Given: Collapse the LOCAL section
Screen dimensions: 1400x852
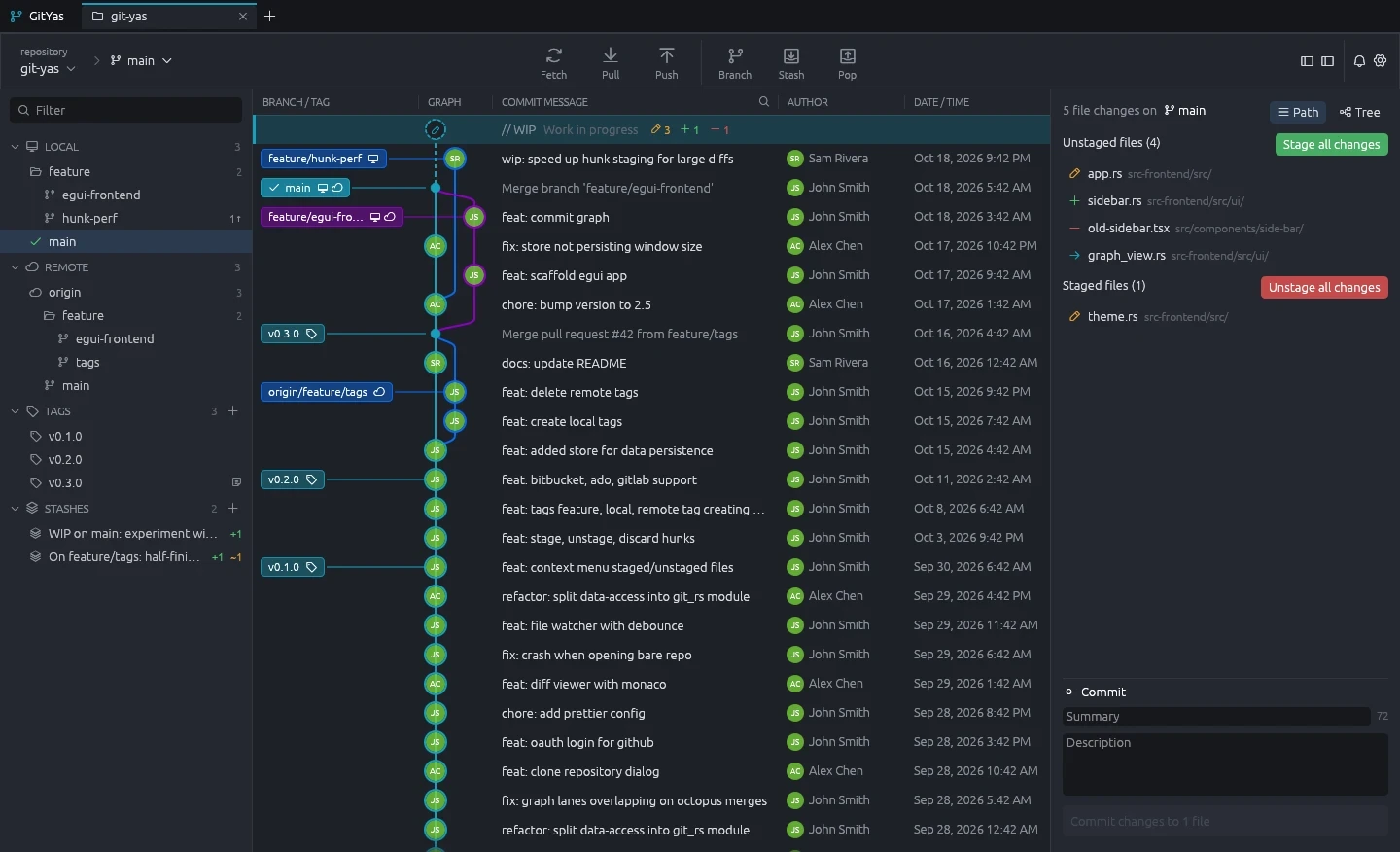Looking at the screenshot, I should tap(16, 147).
